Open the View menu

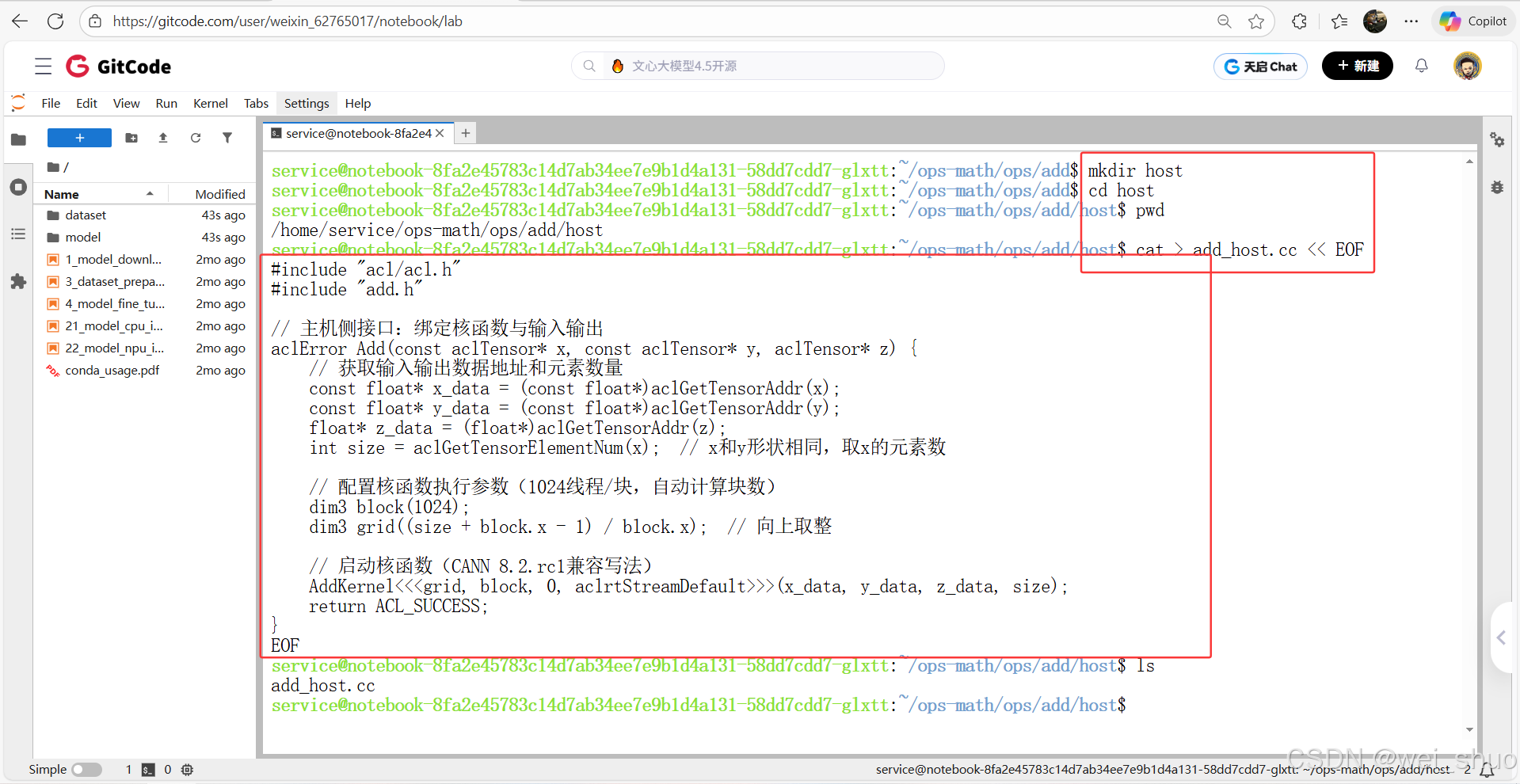[x=126, y=103]
